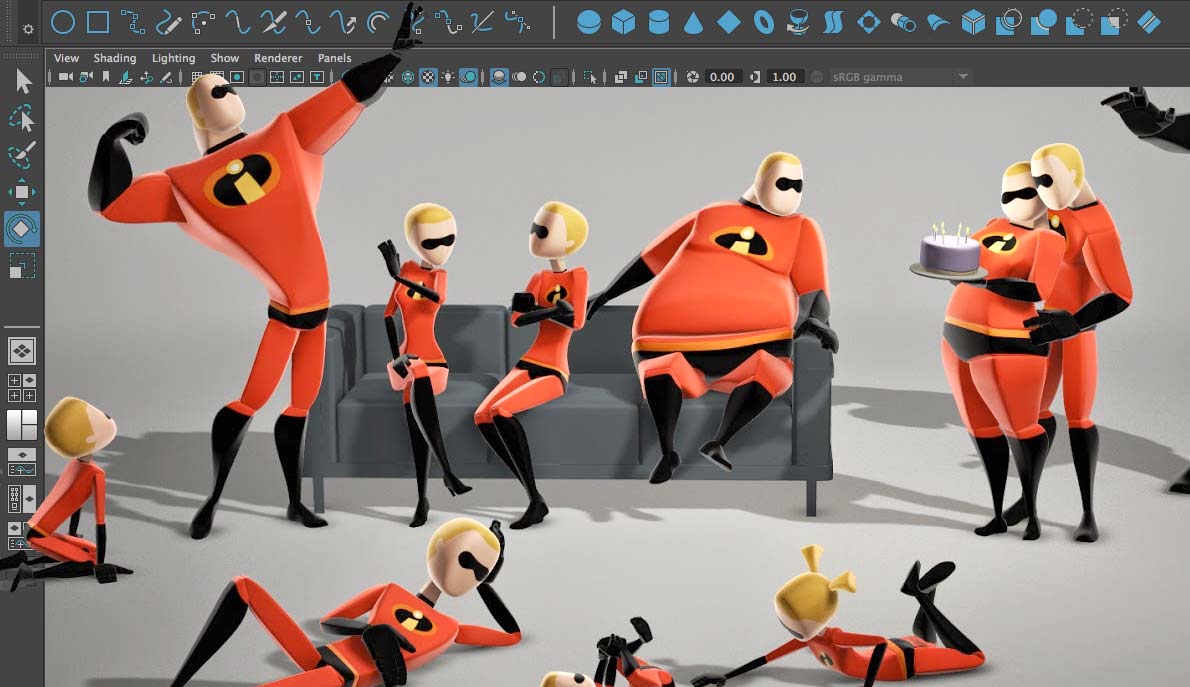Open the Lighting panel menu
The image size is (1190, 687).
(173, 58)
